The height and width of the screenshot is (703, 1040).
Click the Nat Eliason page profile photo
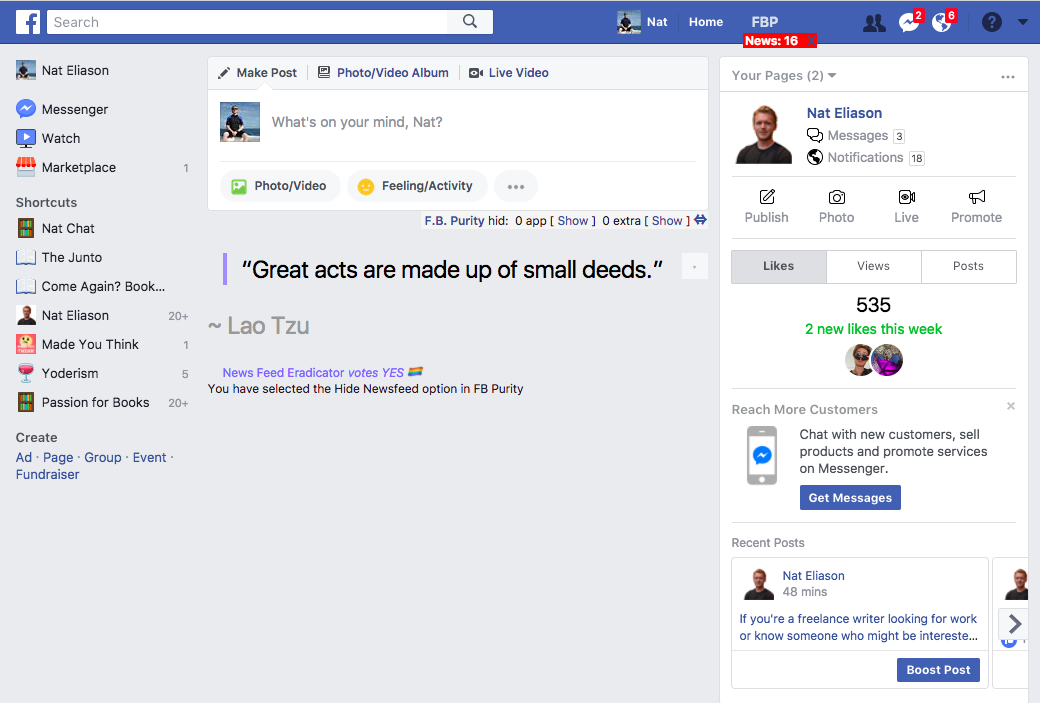tap(764, 135)
